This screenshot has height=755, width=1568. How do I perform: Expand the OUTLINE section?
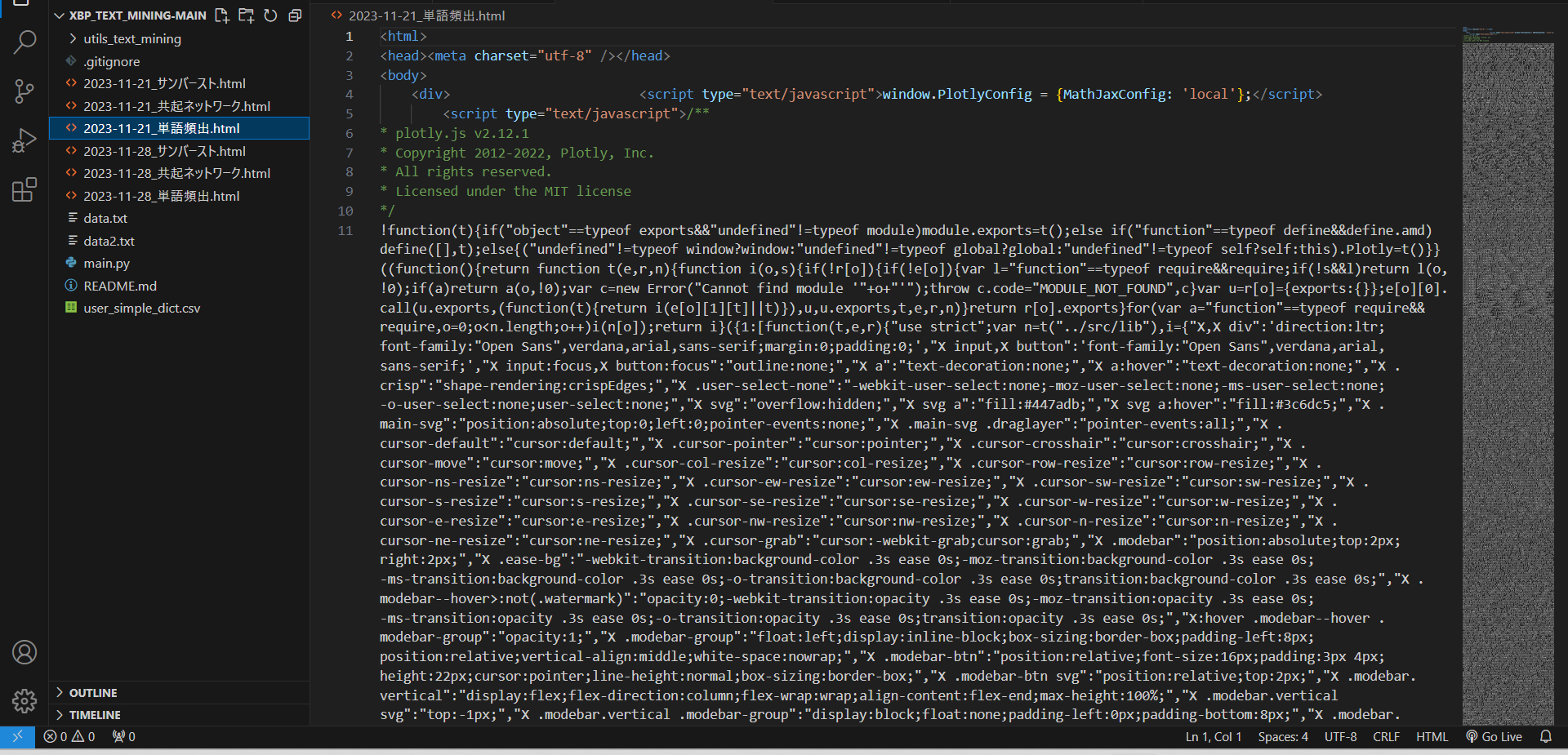tap(93, 692)
